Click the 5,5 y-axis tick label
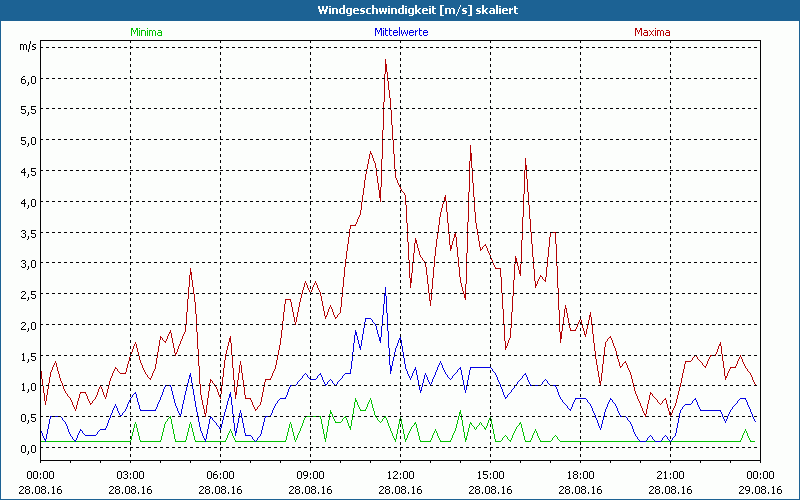The height and width of the screenshot is (500, 800). (x=28, y=110)
